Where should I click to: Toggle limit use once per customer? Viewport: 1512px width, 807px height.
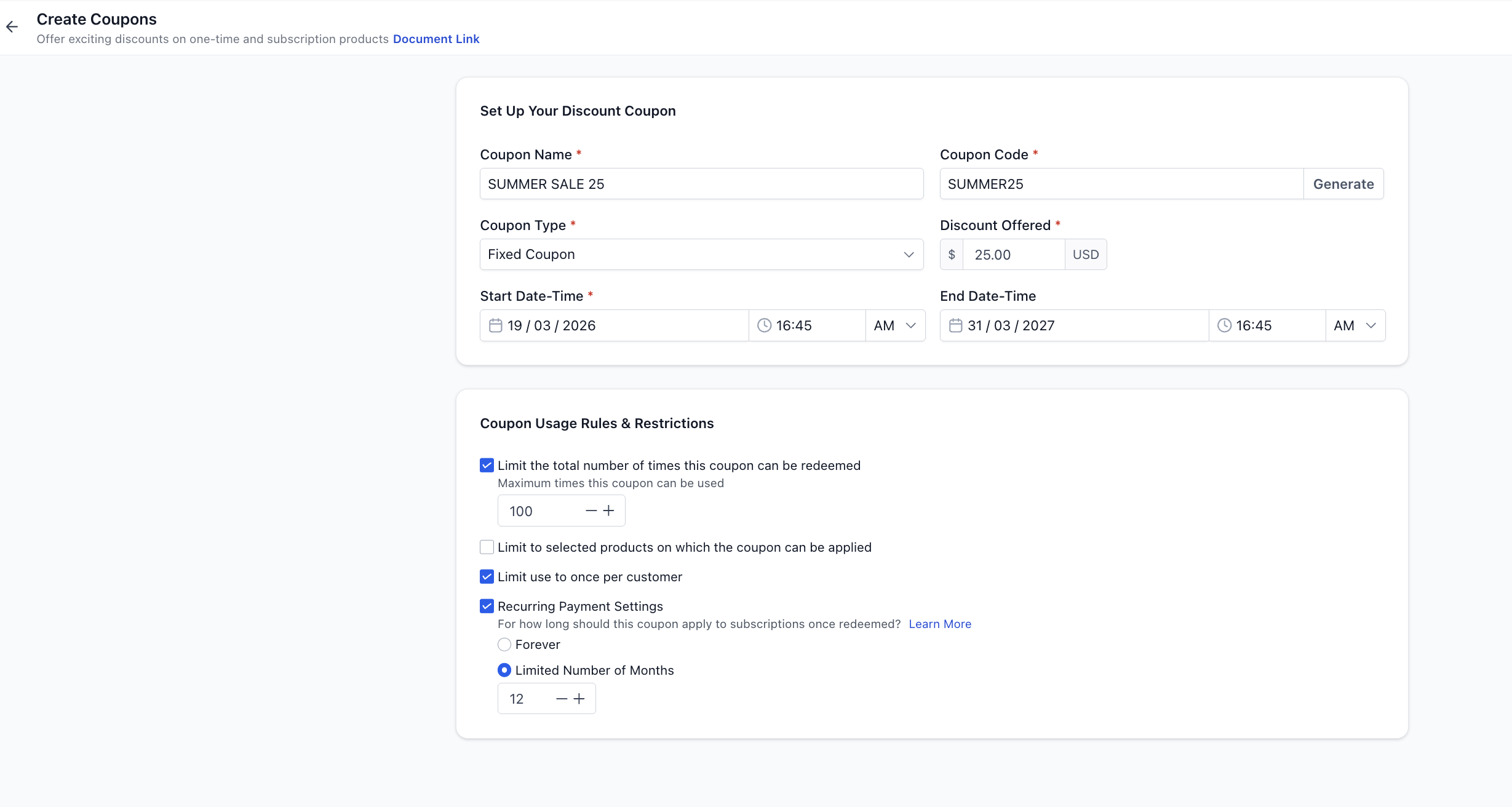487,577
